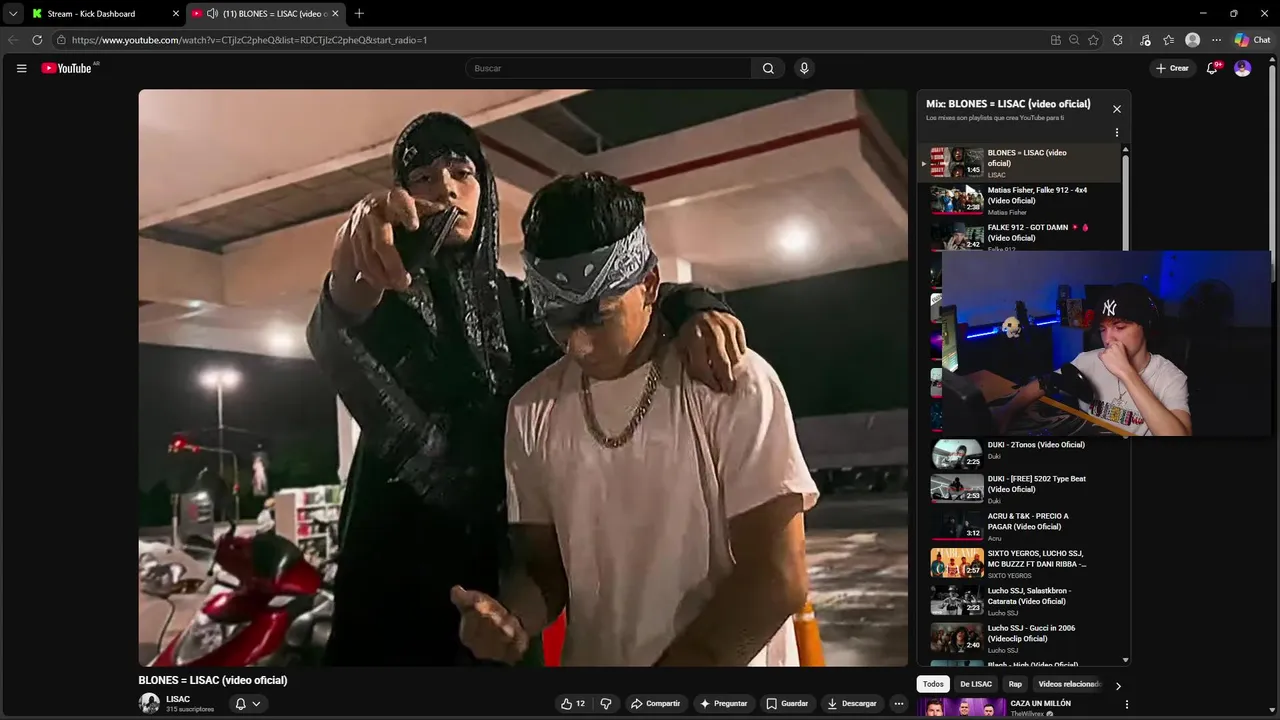Share the video using Compartir
Screen dimensions: 1280x720
(x=655, y=703)
